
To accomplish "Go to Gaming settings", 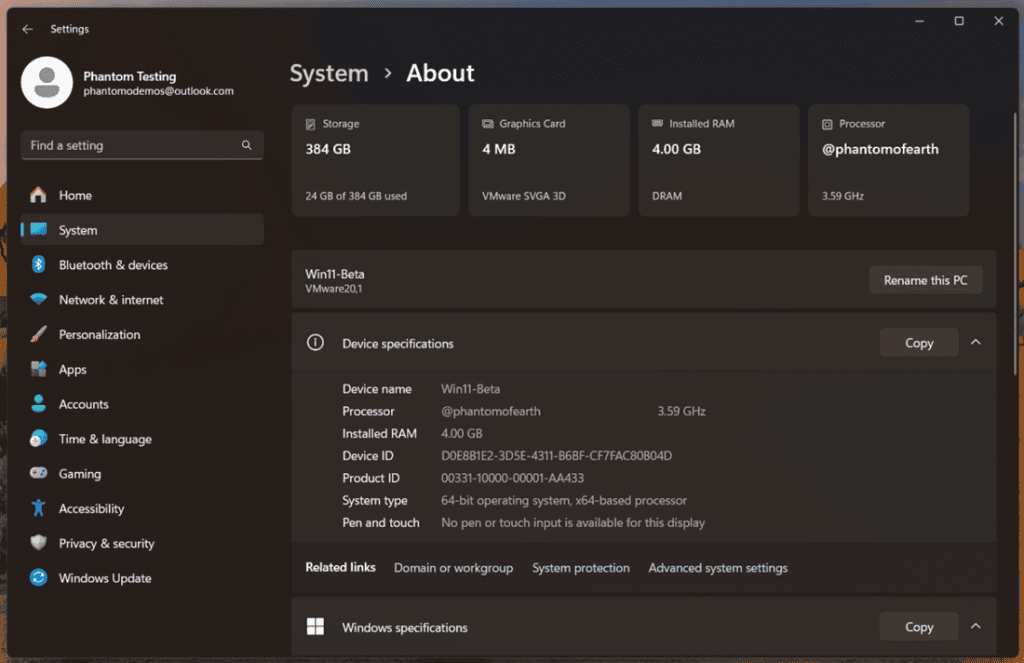I will 142,473.
